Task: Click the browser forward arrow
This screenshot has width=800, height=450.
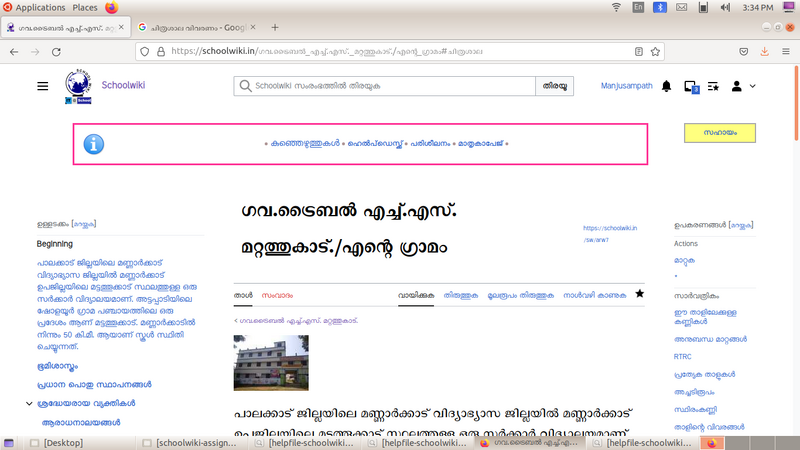Action: click(35, 52)
